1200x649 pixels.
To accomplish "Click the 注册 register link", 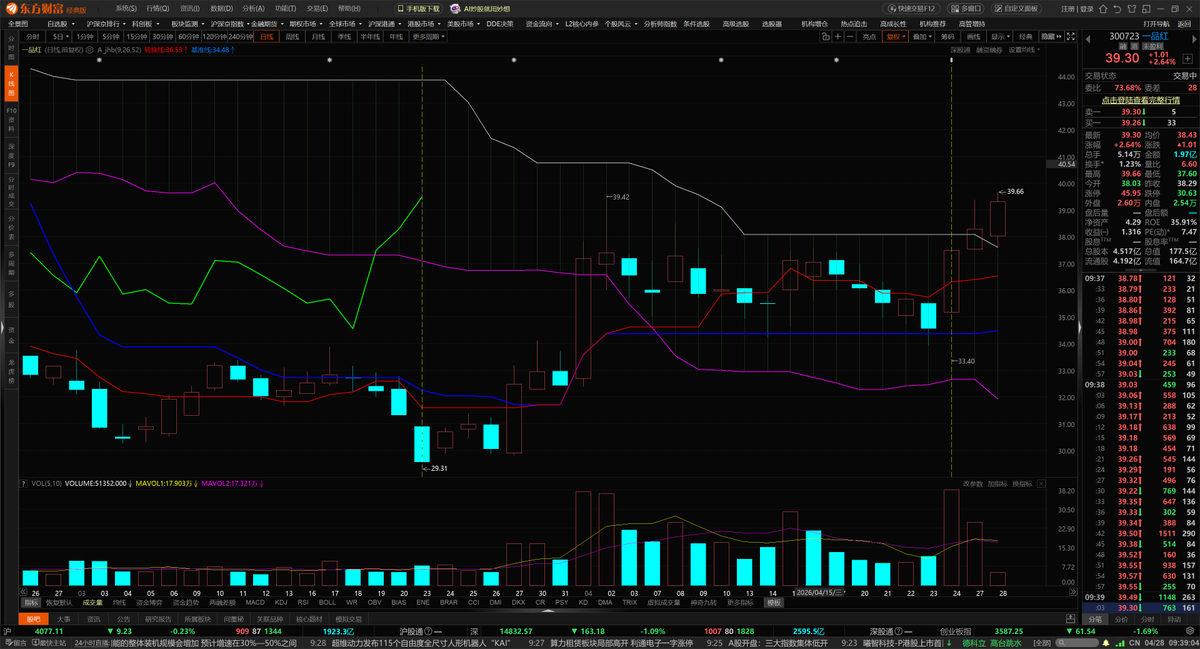I will (x=1068, y=9).
